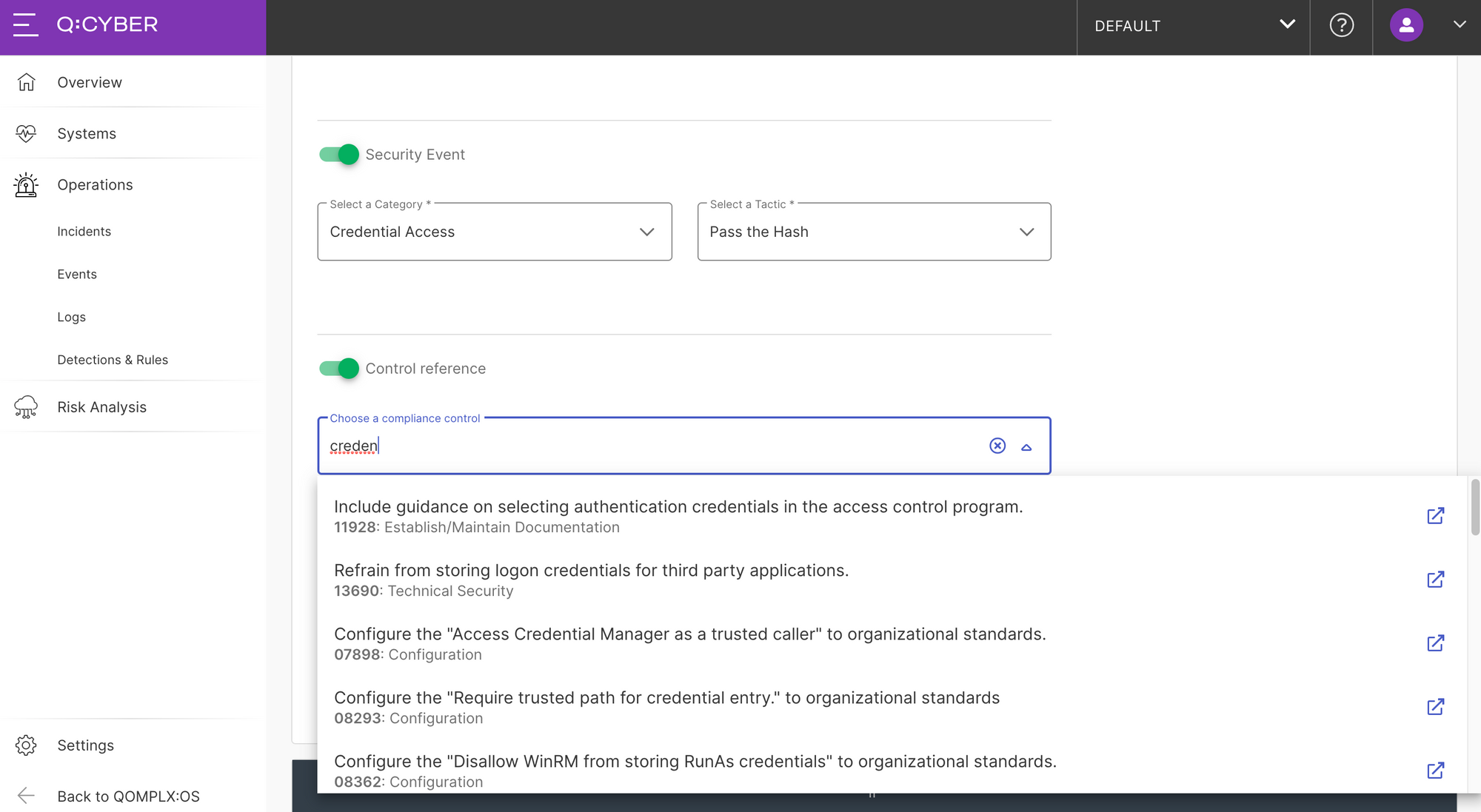Image resolution: width=1481 pixels, height=812 pixels.
Task: Open the Select a Tactic dropdown
Action: pos(873,231)
